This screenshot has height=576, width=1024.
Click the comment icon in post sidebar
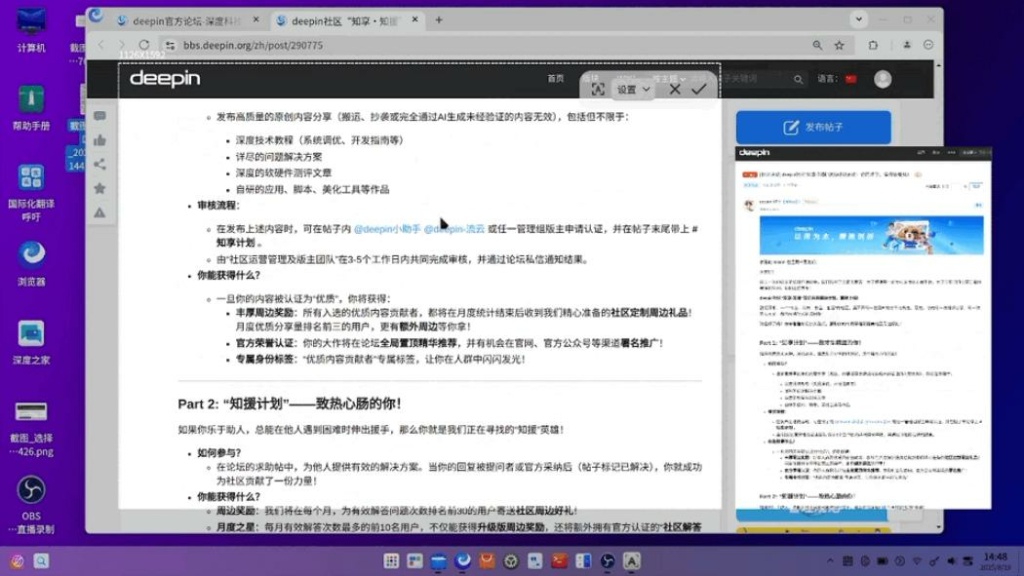100,117
